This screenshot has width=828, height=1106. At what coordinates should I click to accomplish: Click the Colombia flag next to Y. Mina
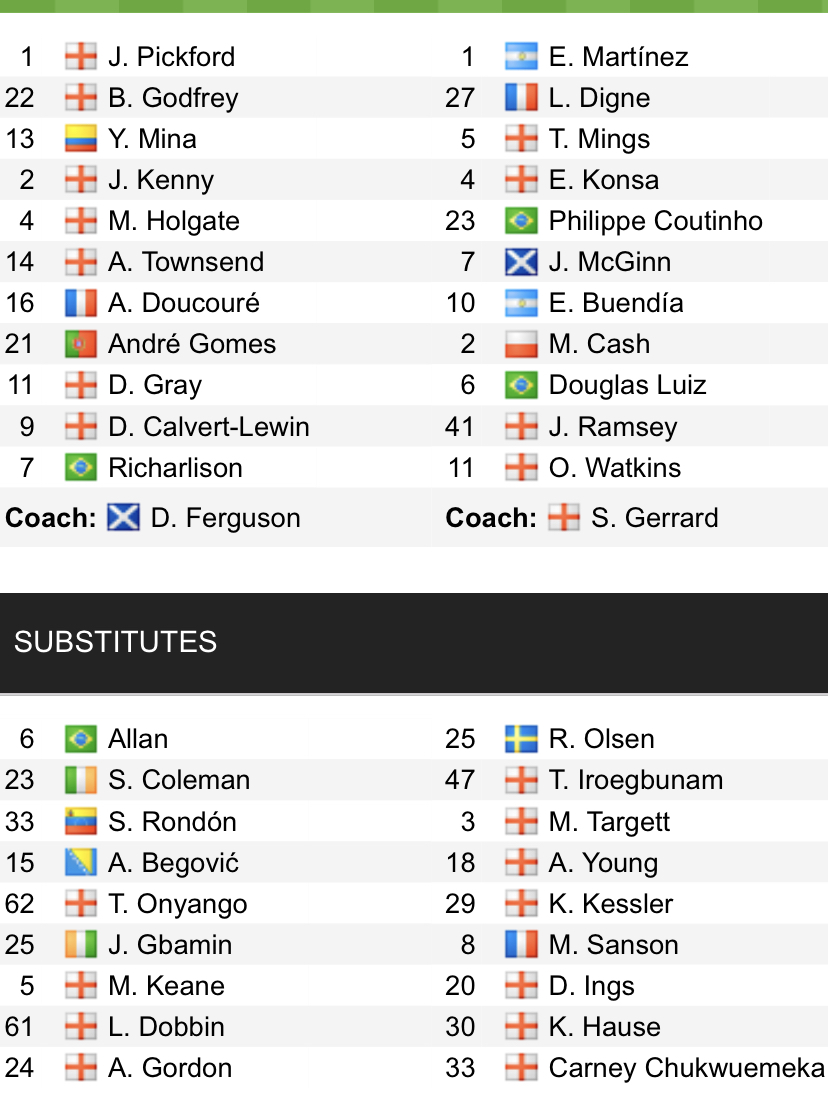(80, 138)
